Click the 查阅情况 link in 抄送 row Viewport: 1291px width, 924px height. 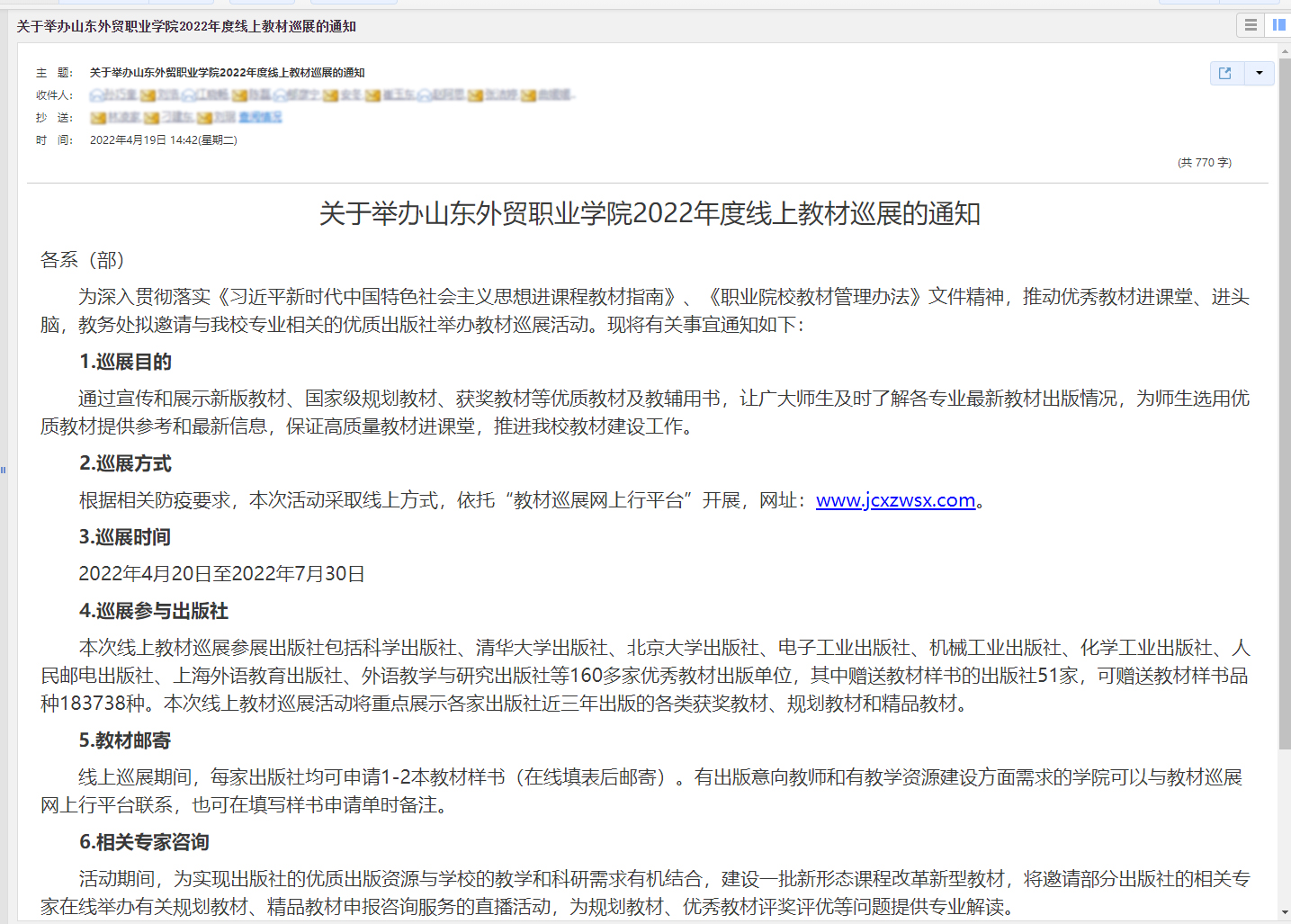(260, 118)
